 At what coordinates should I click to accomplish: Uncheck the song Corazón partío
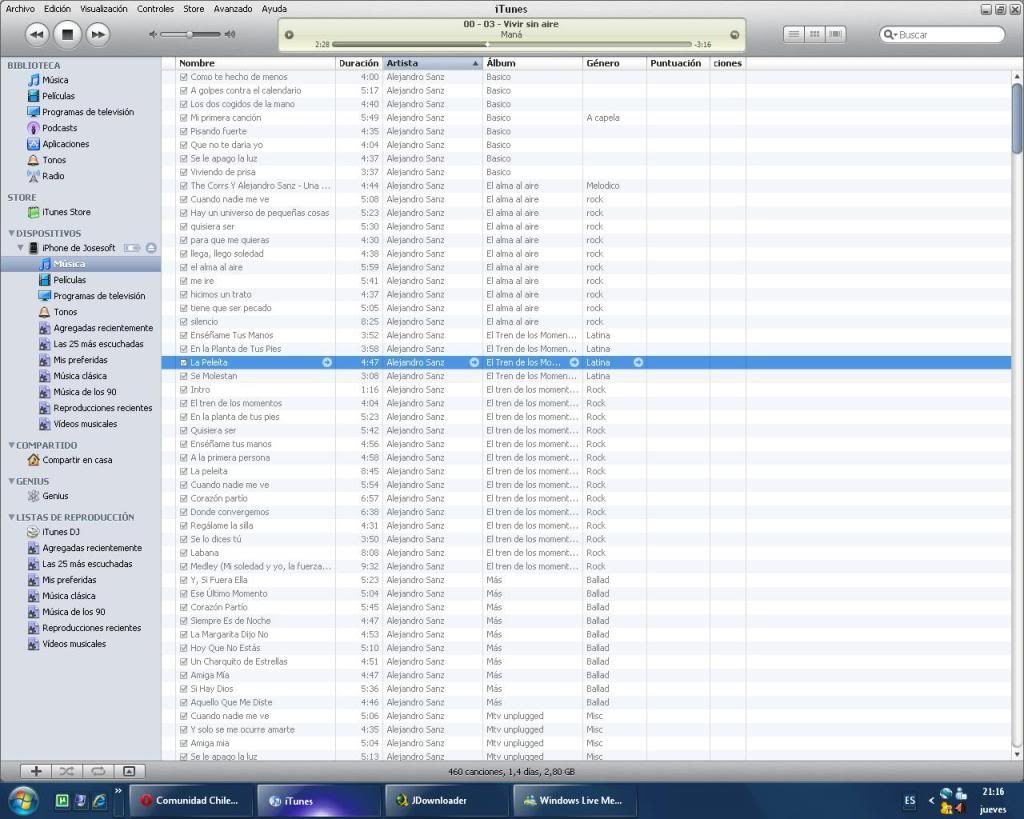(184, 498)
